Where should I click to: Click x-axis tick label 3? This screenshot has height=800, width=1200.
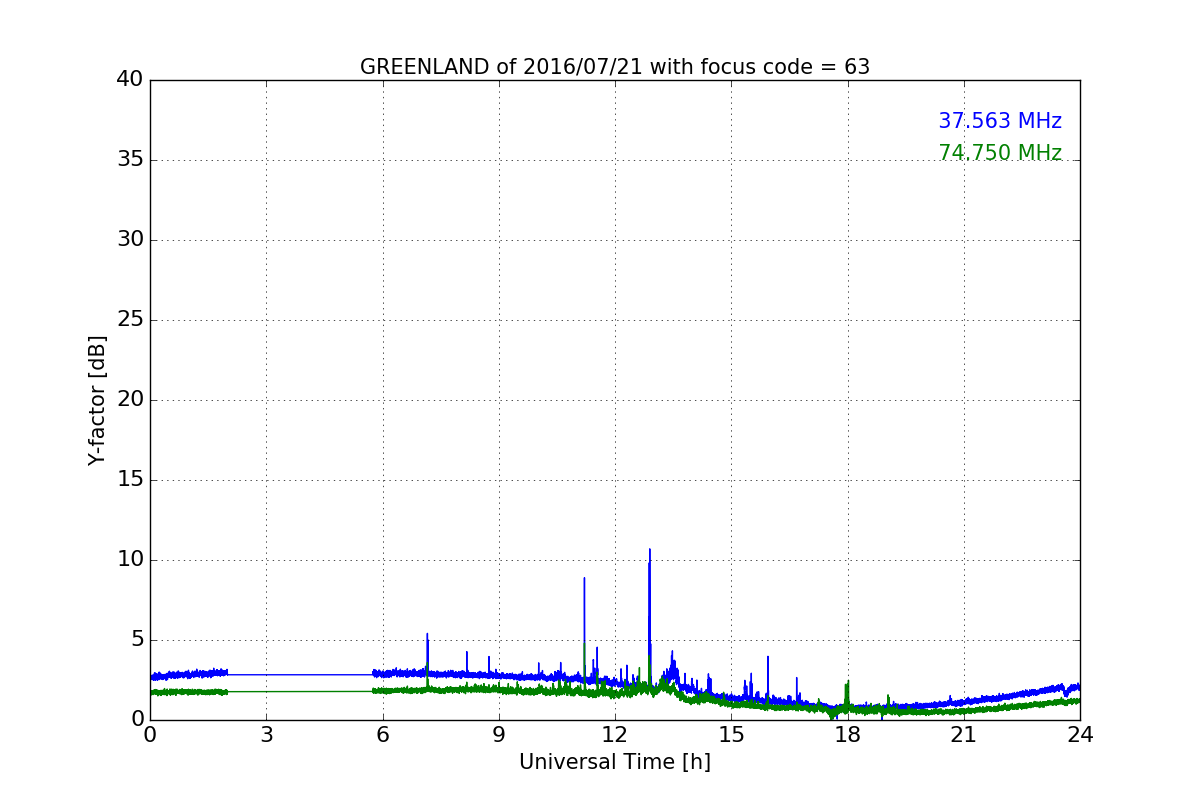click(266, 735)
